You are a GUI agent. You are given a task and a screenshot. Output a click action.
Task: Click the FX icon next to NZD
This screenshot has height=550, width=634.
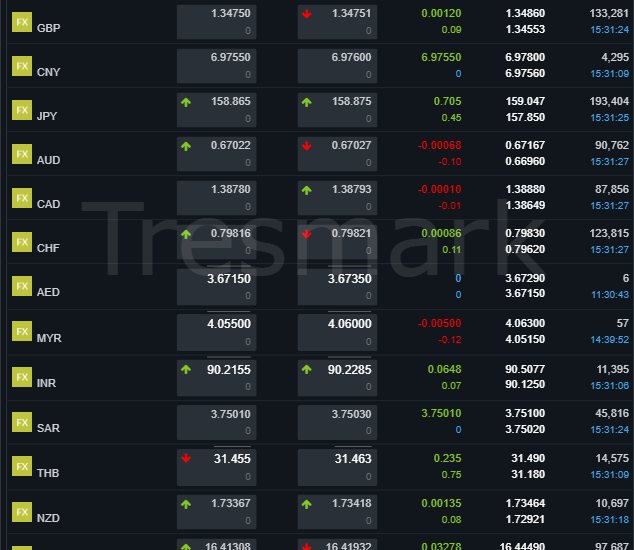click(x=21, y=511)
